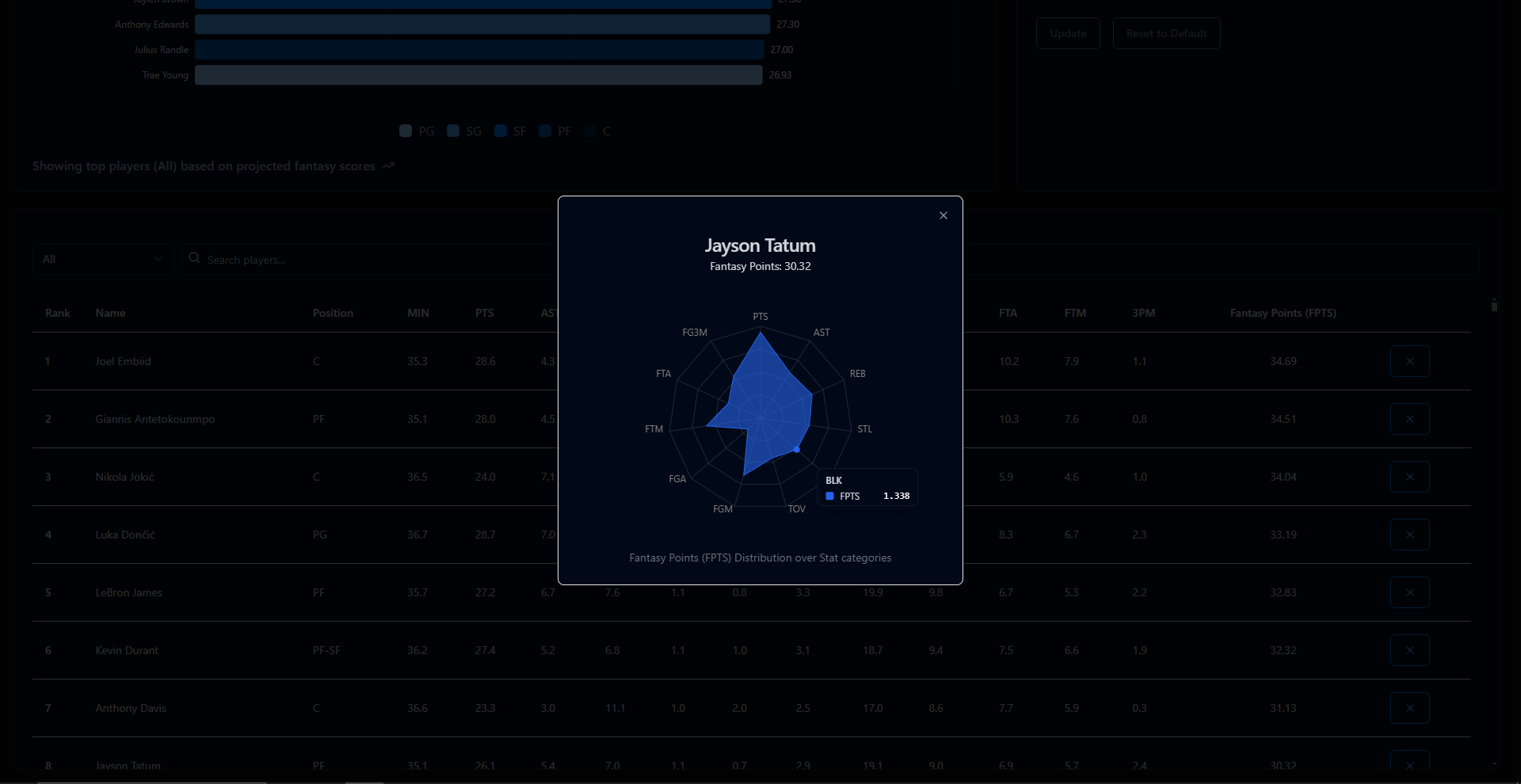Sort by MIN column header
The image size is (1521, 784).
418,313
